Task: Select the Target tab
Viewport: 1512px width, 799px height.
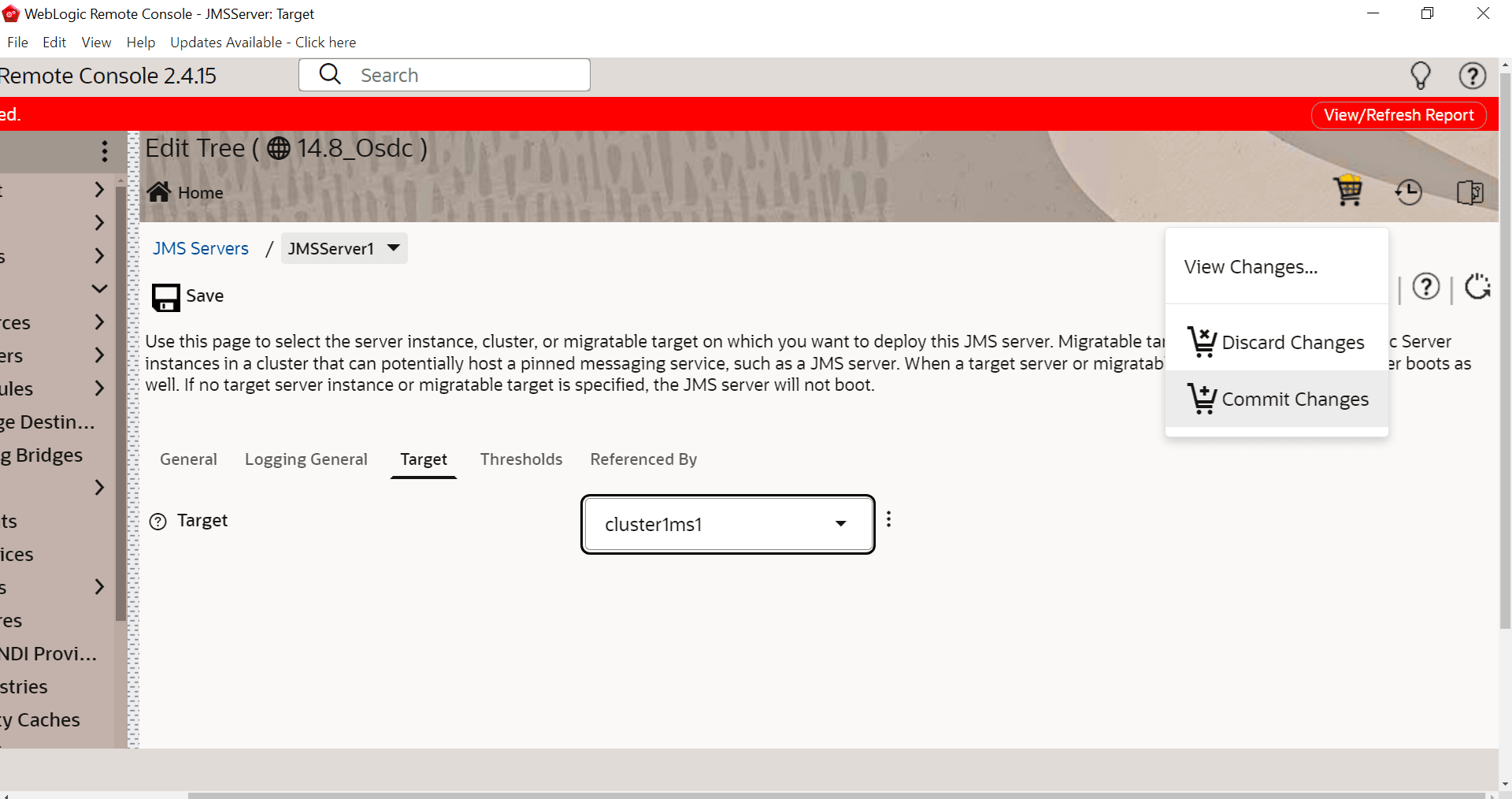Action: 424,459
